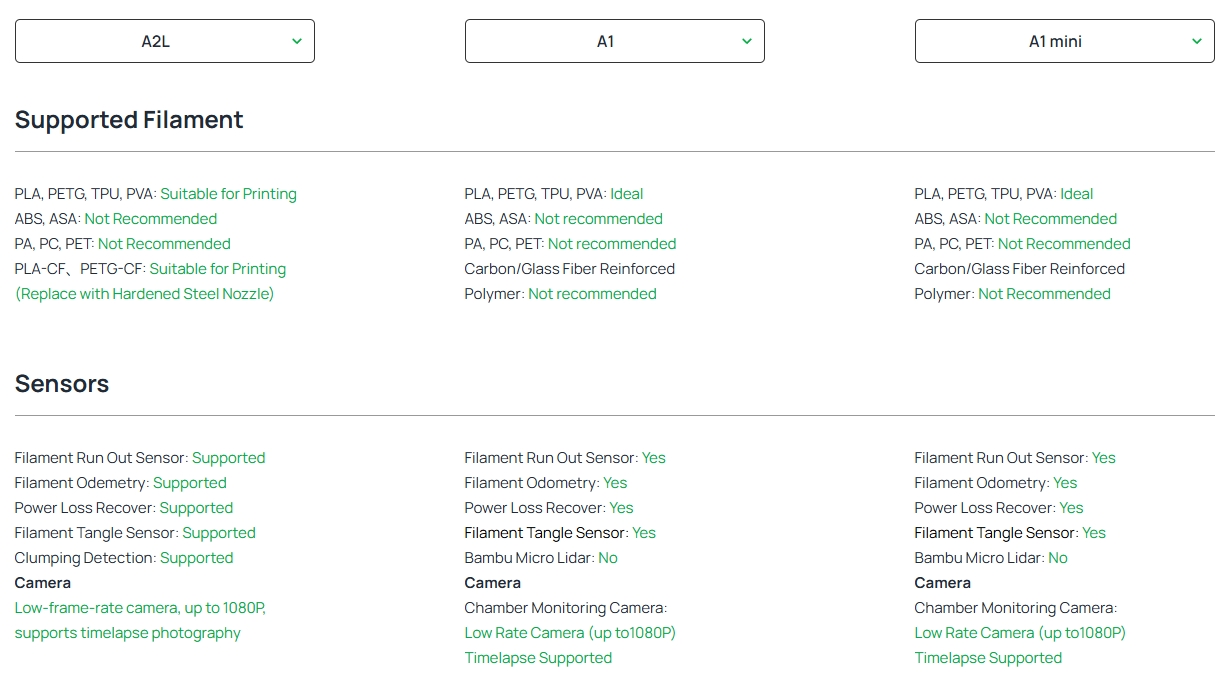The height and width of the screenshot is (677, 1219).
Task: Click the A1 dropdown chevron arrow
Action: click(x=746, y=41)
